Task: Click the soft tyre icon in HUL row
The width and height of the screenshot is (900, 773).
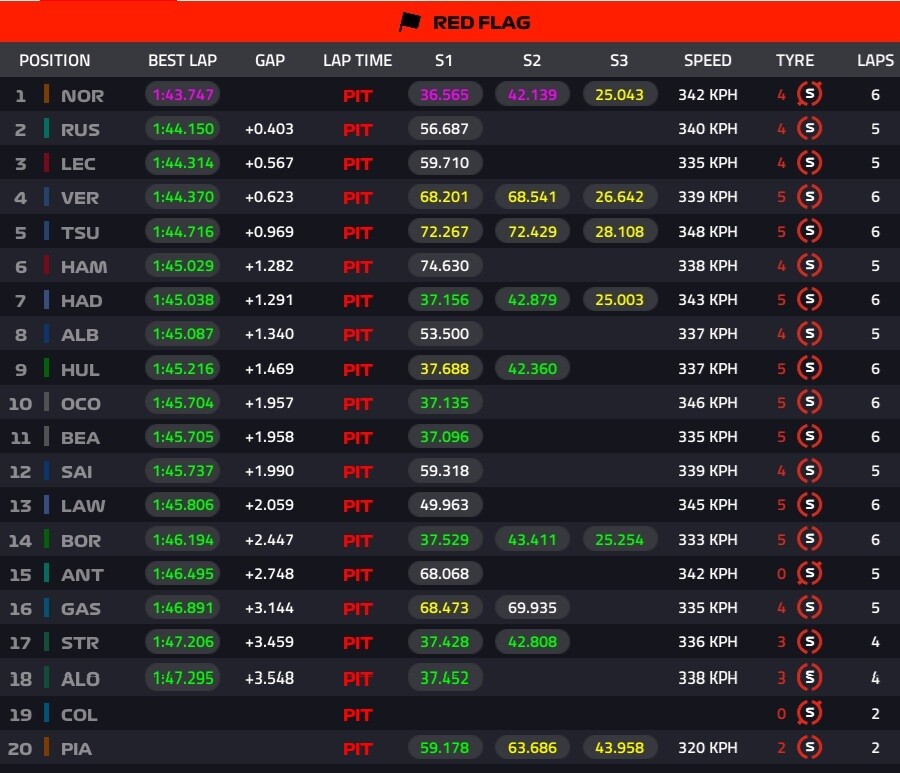Action: point(809,368)
